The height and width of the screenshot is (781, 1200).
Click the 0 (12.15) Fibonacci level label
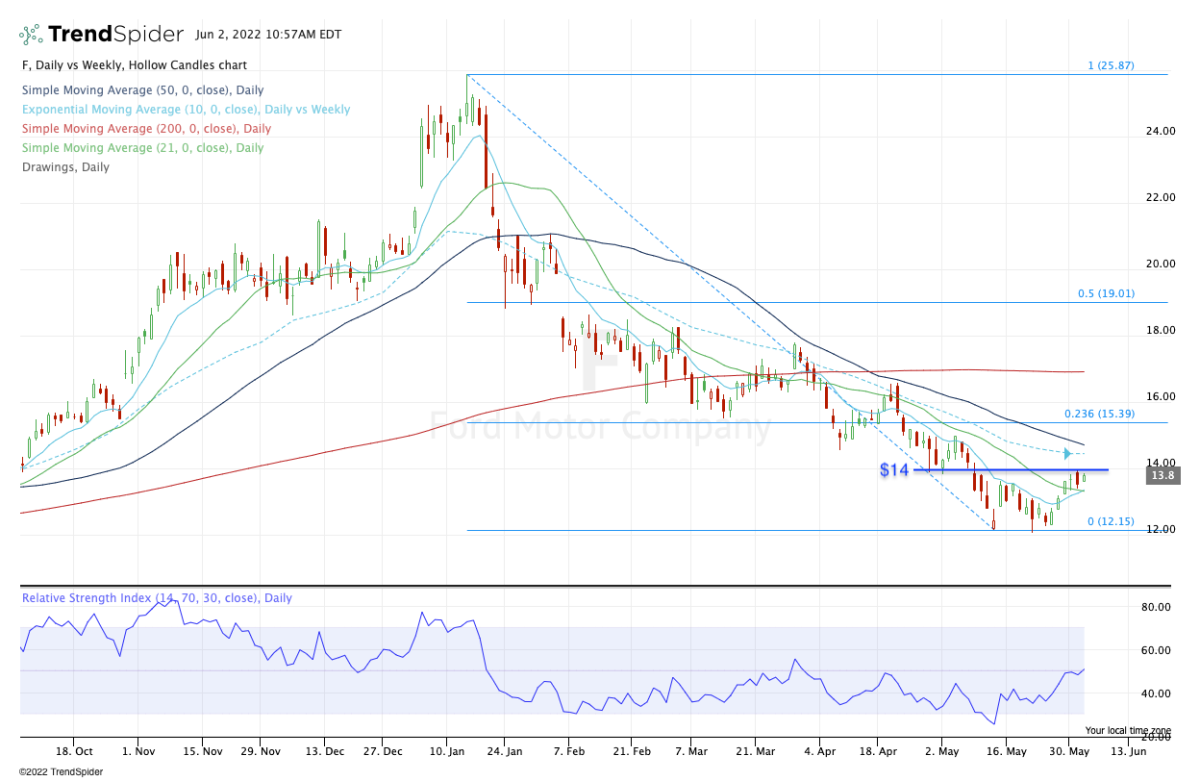(1110, 522)
